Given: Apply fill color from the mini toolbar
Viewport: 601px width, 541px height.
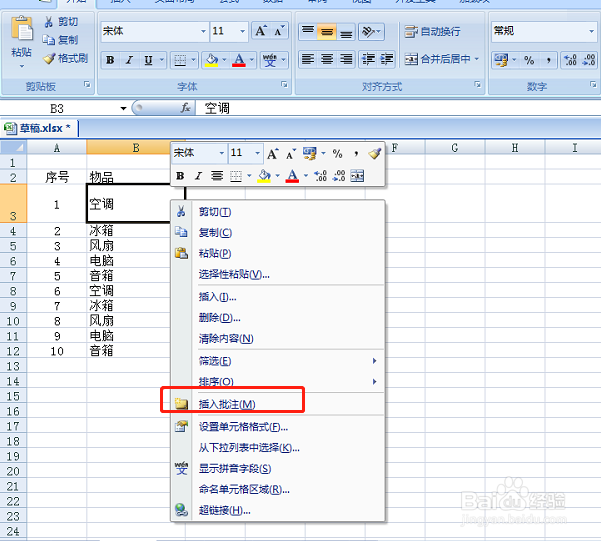Looking at the screenshot, I should [264, 176].
